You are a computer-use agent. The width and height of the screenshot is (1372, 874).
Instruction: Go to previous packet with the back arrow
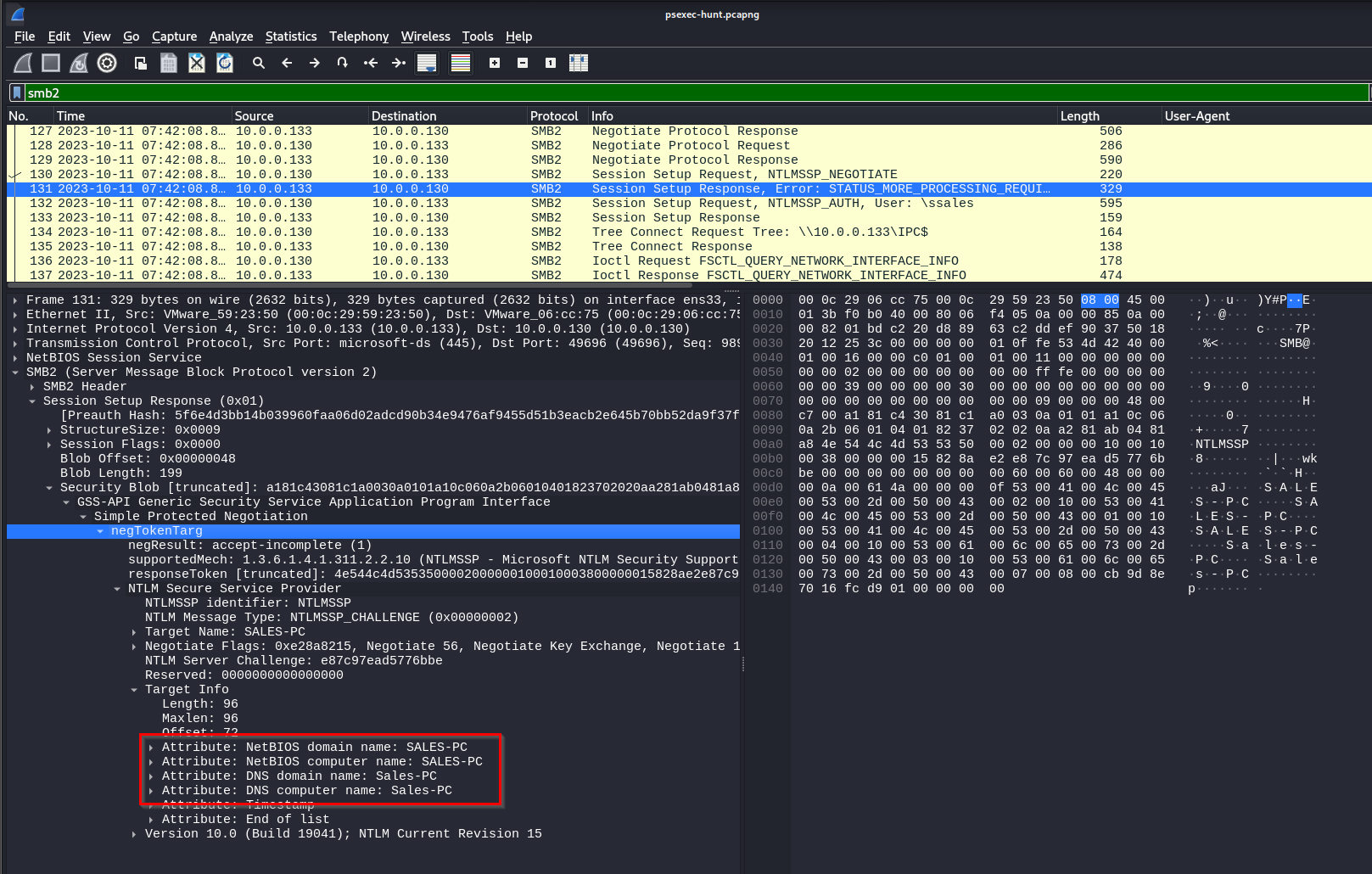(287, 63)
